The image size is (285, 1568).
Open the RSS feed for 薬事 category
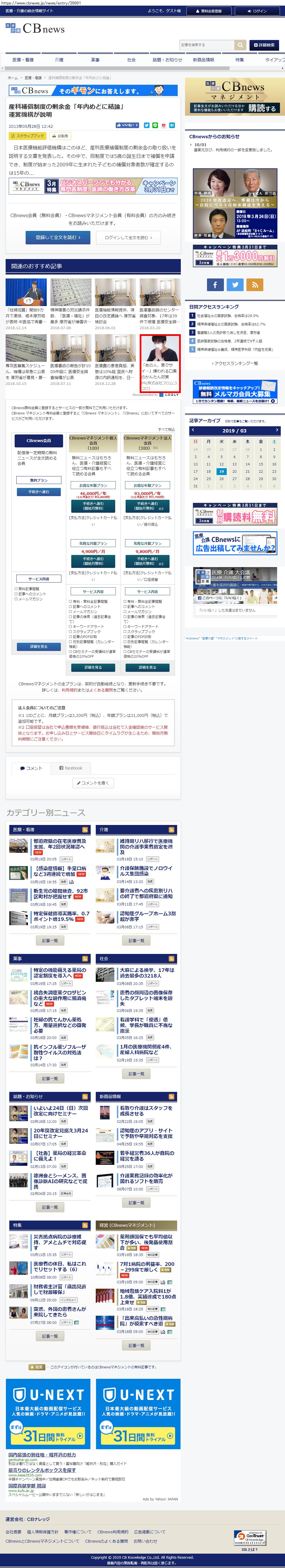pos(85,959)
